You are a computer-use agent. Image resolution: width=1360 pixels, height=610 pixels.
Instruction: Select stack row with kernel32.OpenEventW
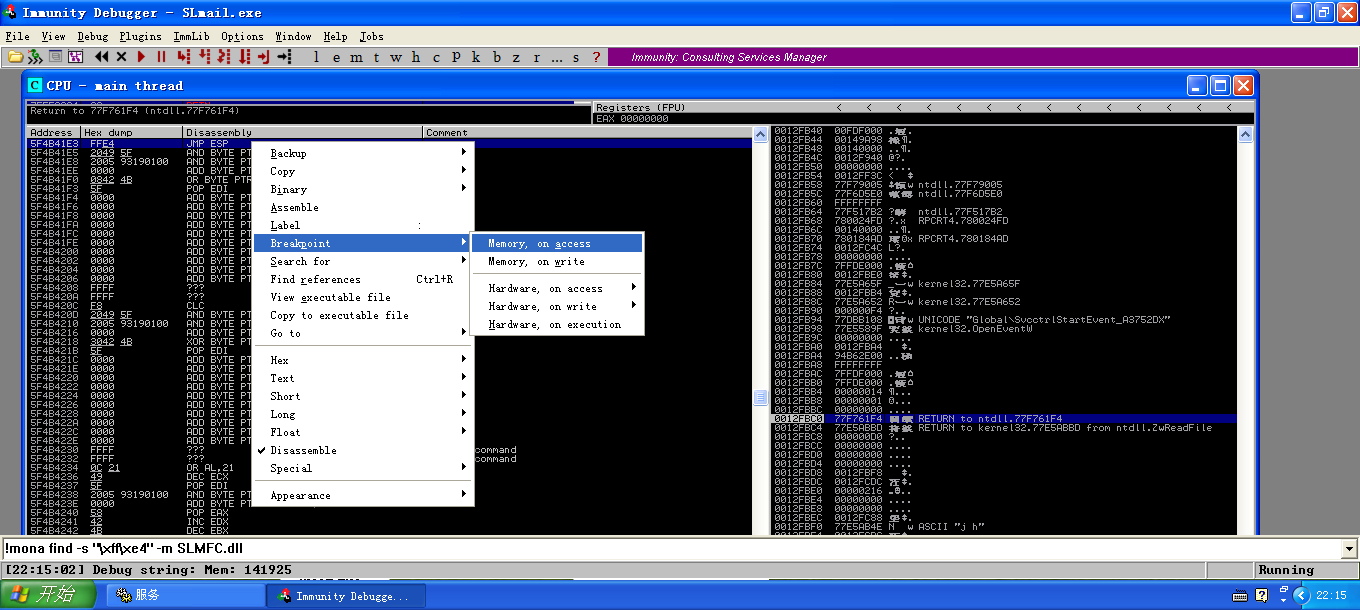[1004, 328]
